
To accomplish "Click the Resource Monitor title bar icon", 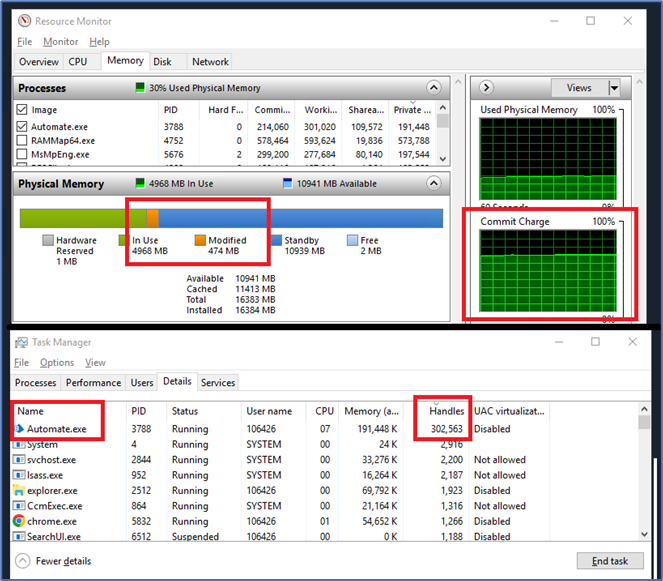I will click(25, 21).
